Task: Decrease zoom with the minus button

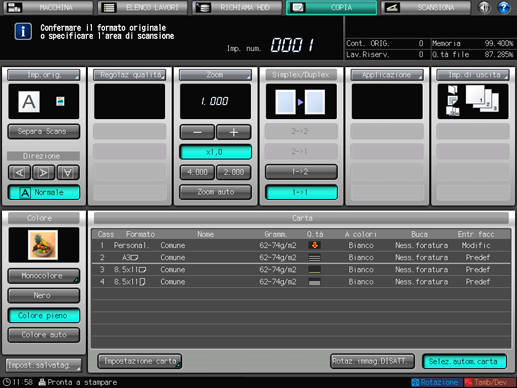Action: coord(197,132)
